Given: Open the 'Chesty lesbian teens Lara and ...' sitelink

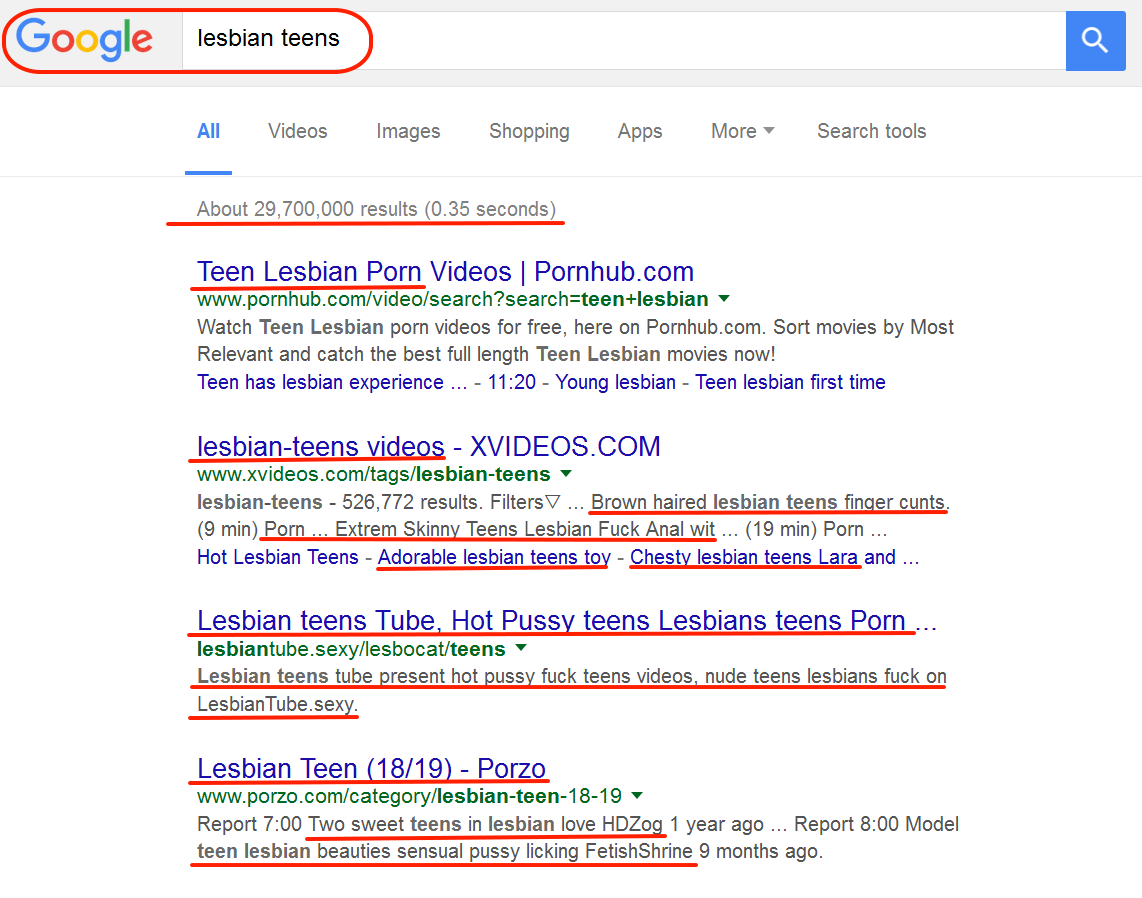Looking at the screenshot, I should [x=774, y=557].
